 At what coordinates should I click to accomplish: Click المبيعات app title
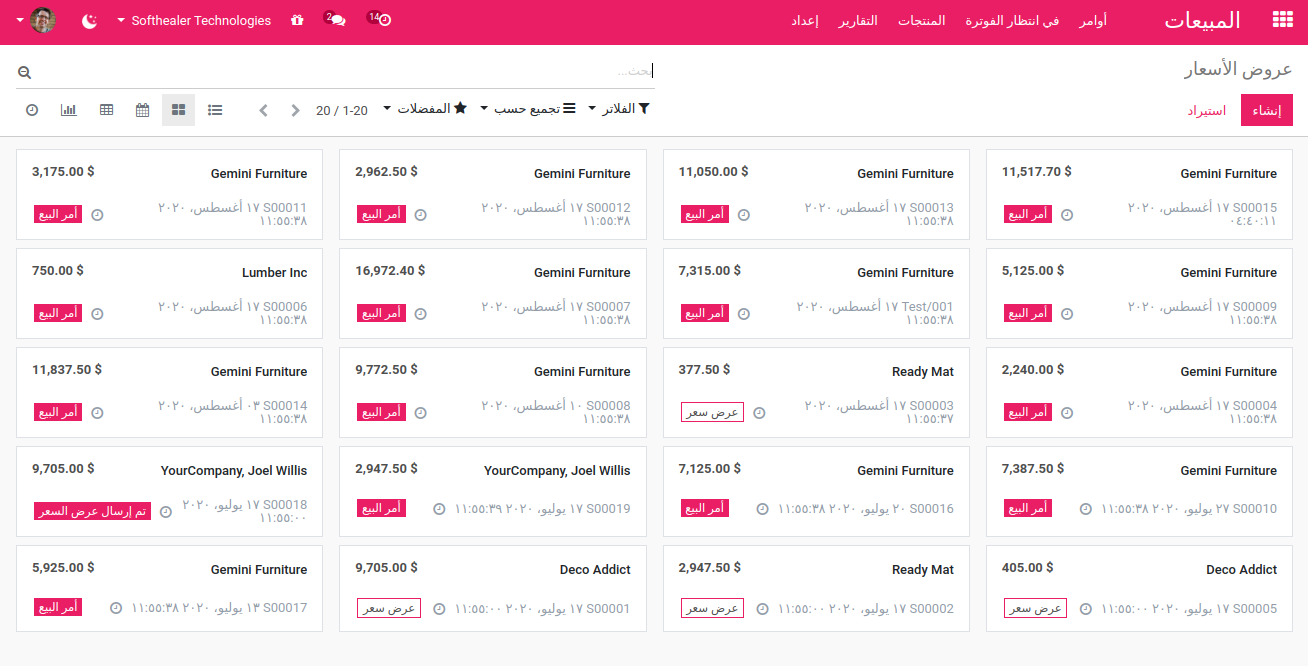[x=1202, y=20]
